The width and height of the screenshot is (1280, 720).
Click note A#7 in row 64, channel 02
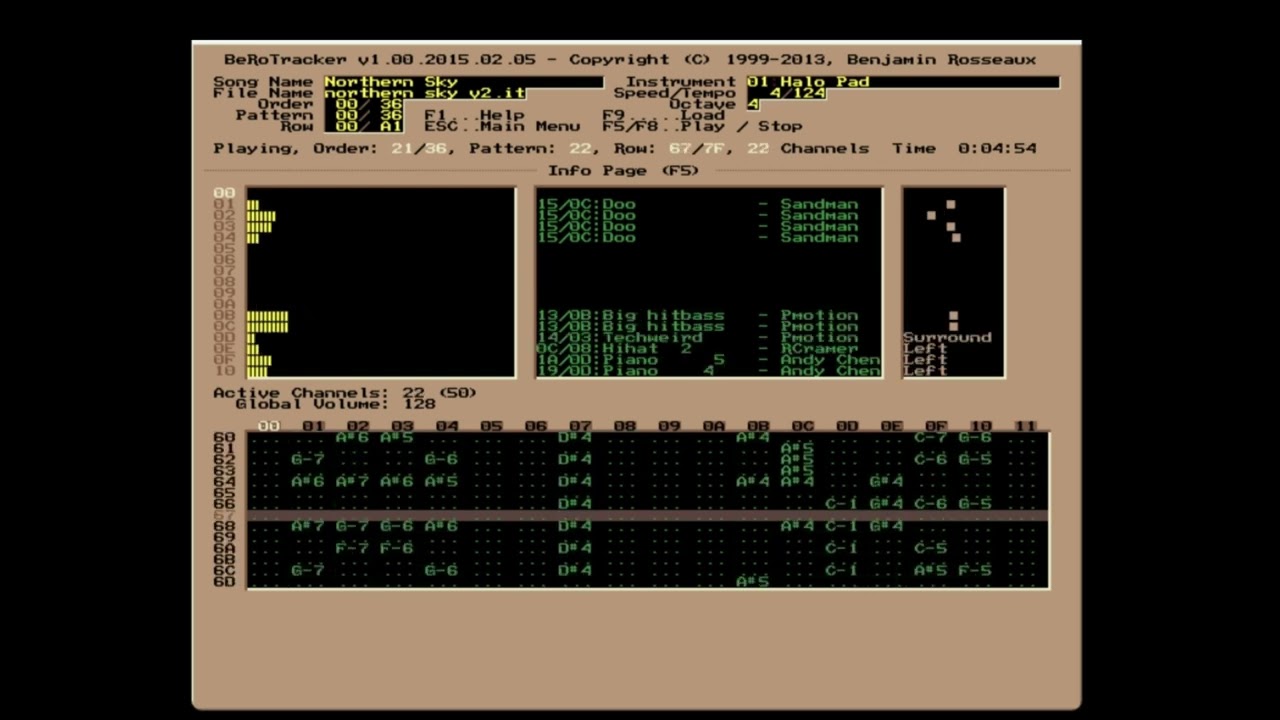tap(352, 482)
